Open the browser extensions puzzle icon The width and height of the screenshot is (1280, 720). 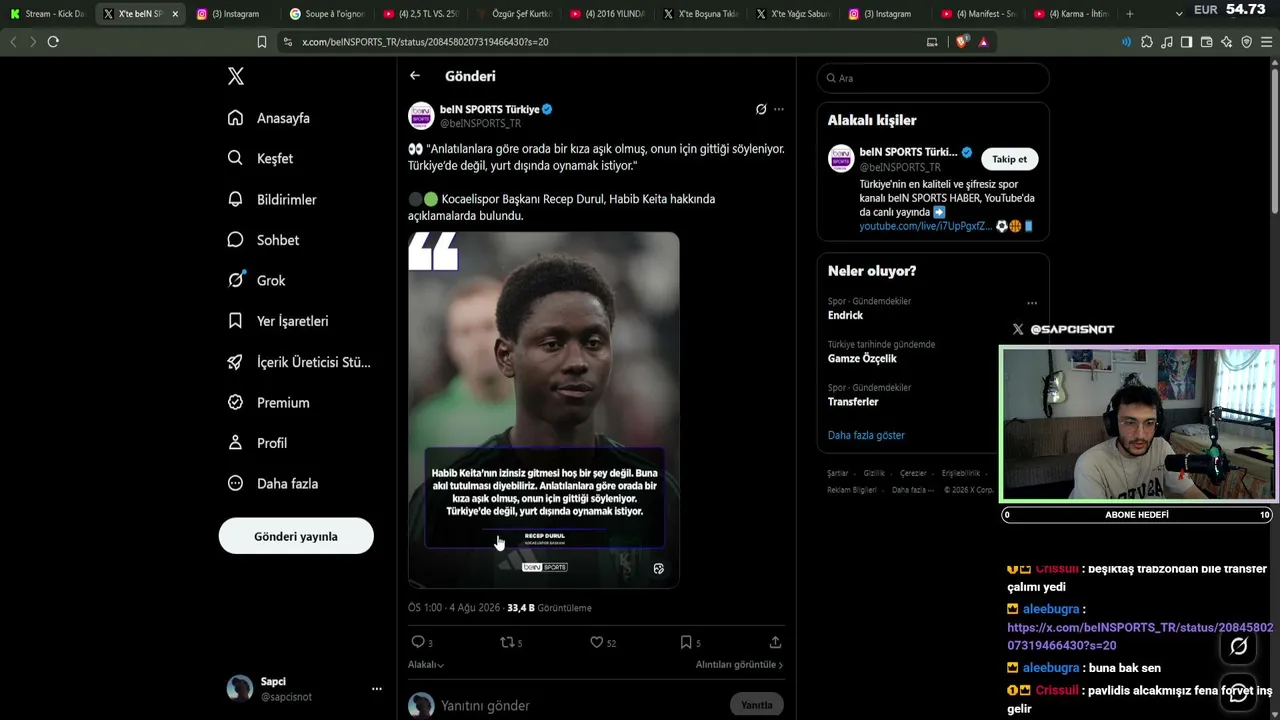tap(1146, 42)
